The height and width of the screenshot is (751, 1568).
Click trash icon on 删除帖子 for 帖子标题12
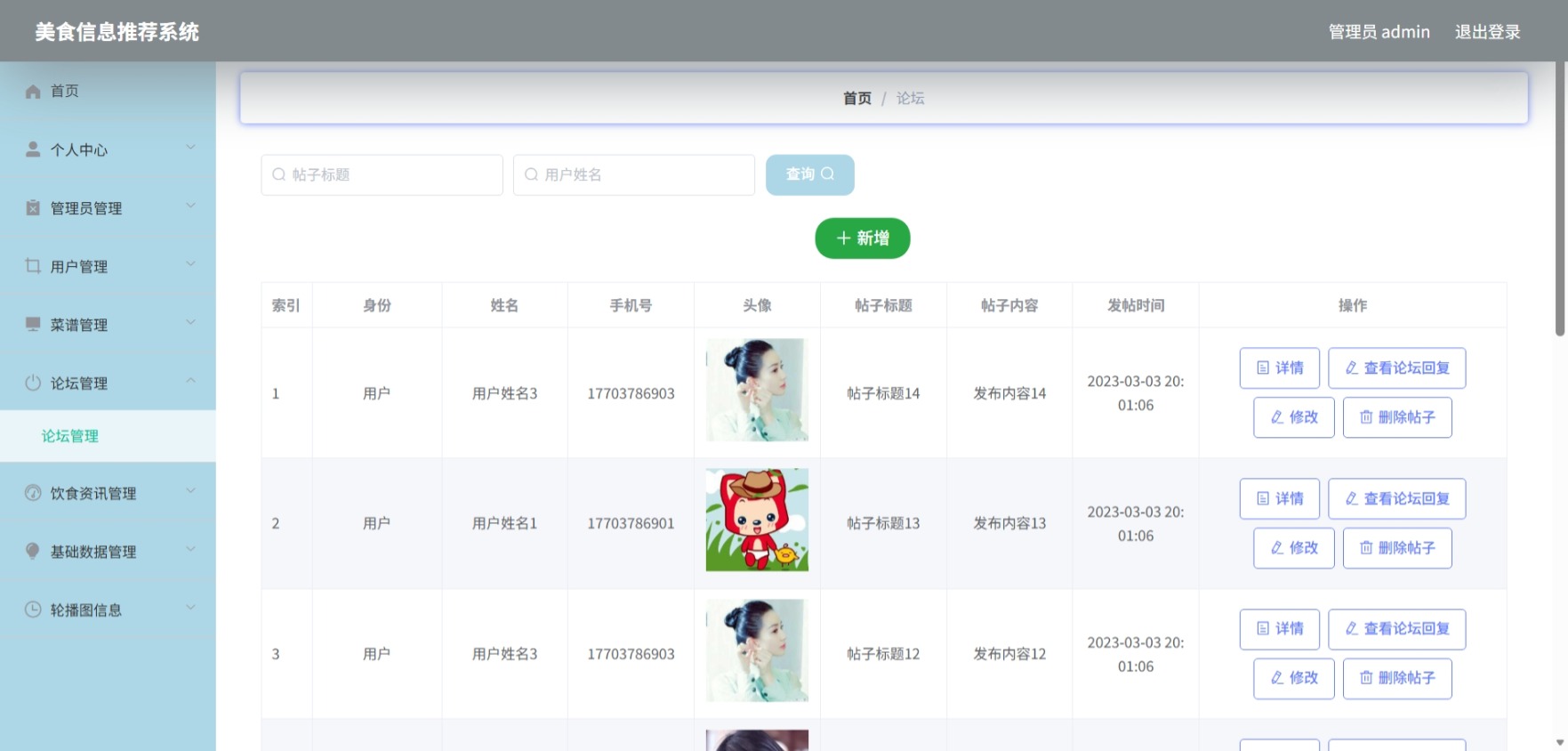pos(1366,677)
